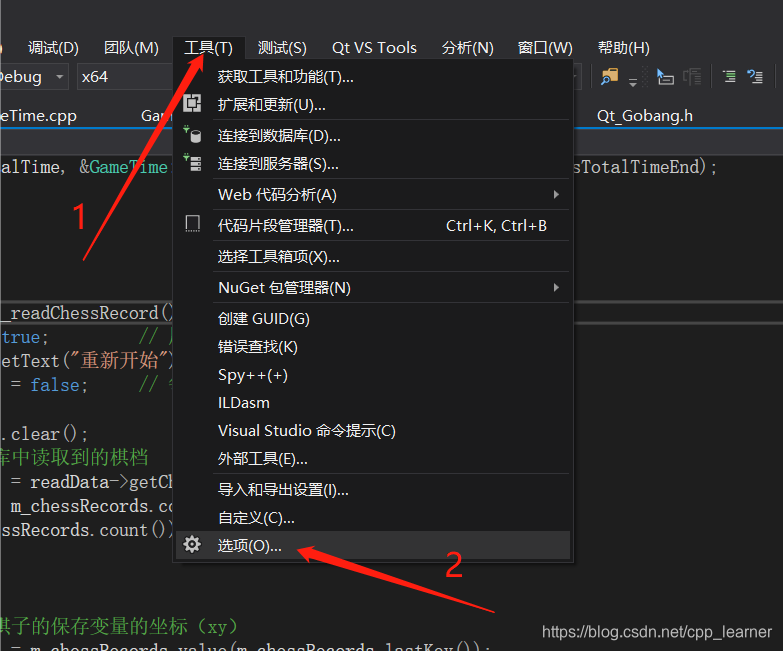Viewport: 783px width, 651px height.
Task: Open NuGet 包管理器(N) menu entry
Action: 374,288
